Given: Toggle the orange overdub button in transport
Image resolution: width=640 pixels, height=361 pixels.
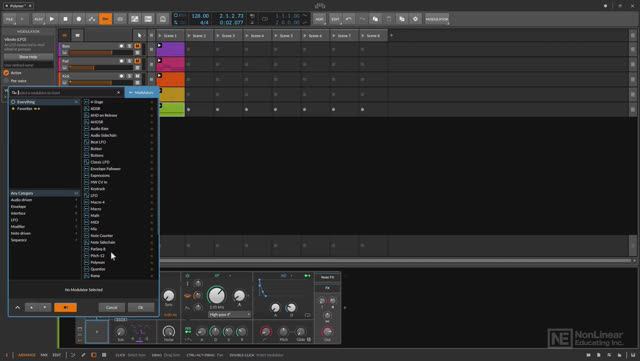Looking at the screenshot, I should tap(105, 19).
